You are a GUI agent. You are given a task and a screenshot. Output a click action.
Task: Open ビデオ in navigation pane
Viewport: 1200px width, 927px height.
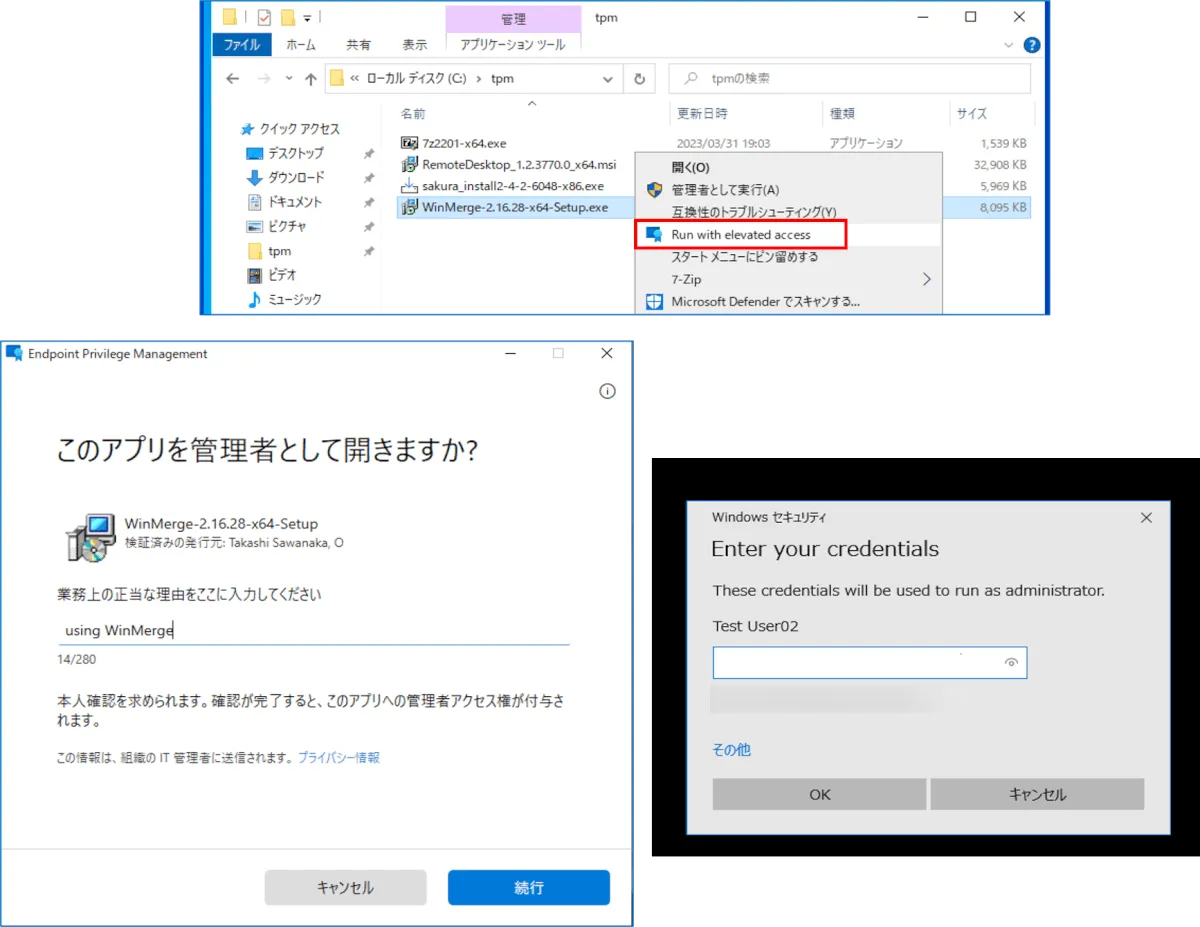click(x=282, y=275)
